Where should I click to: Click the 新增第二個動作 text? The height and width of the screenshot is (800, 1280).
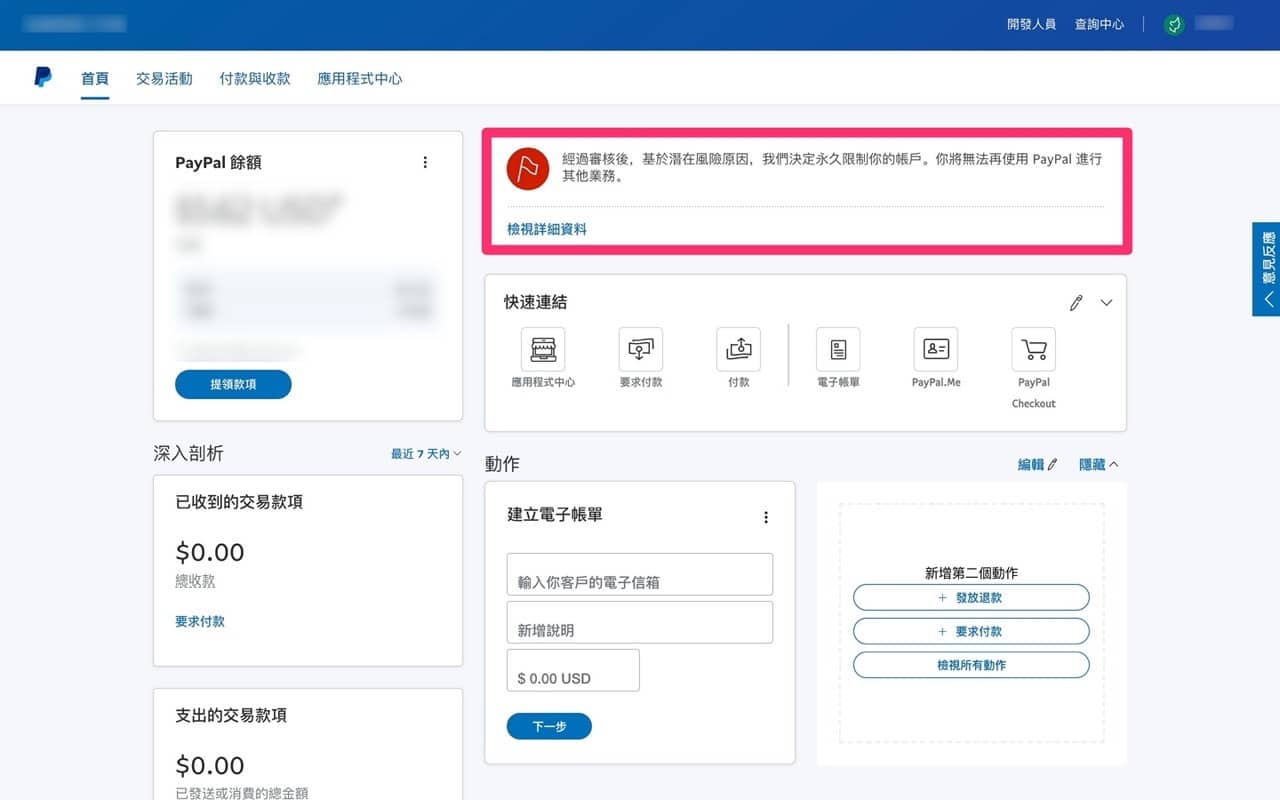[x=971, y=573]
